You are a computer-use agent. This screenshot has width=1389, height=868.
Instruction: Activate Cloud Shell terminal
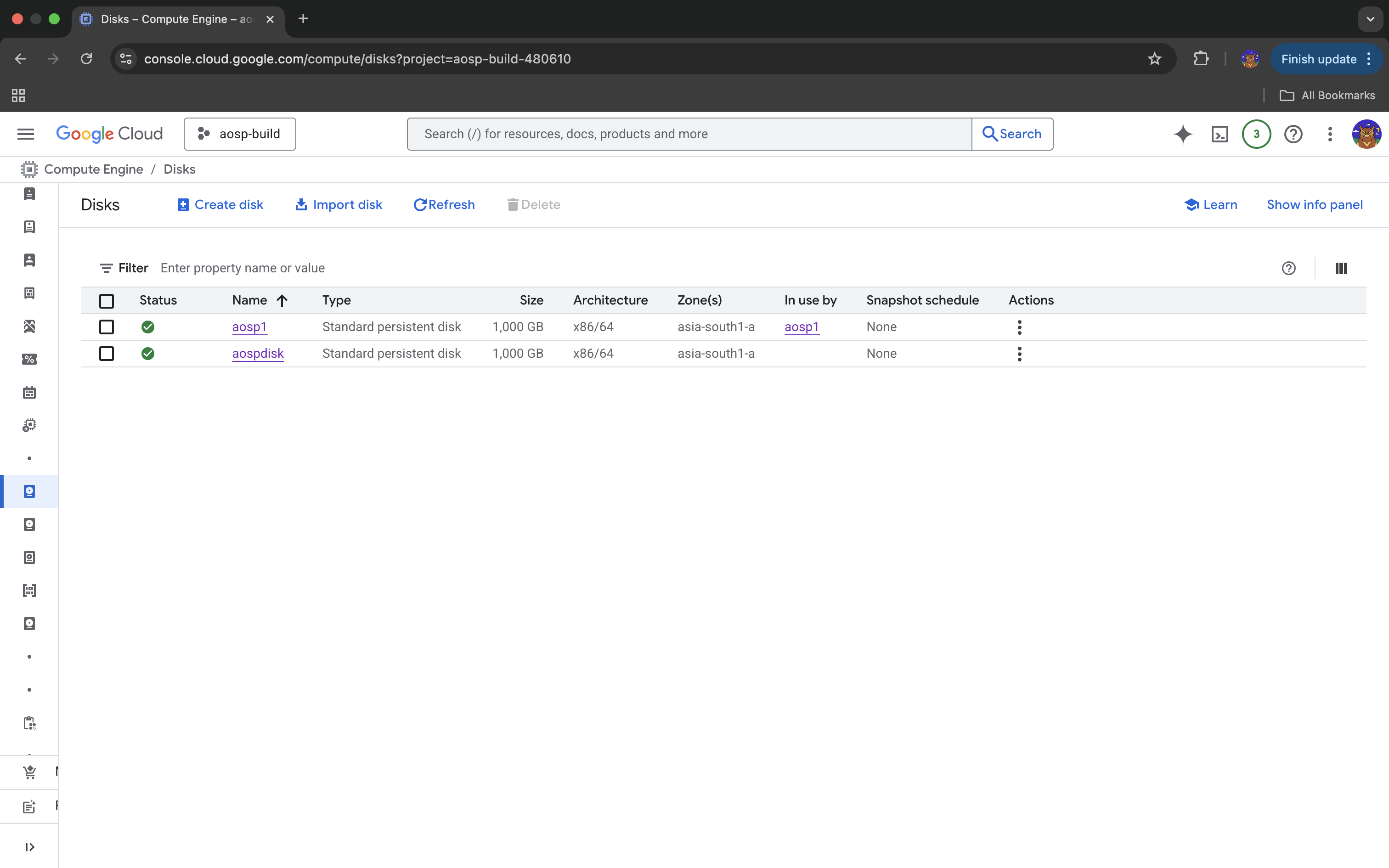[x=1220, y=134]
